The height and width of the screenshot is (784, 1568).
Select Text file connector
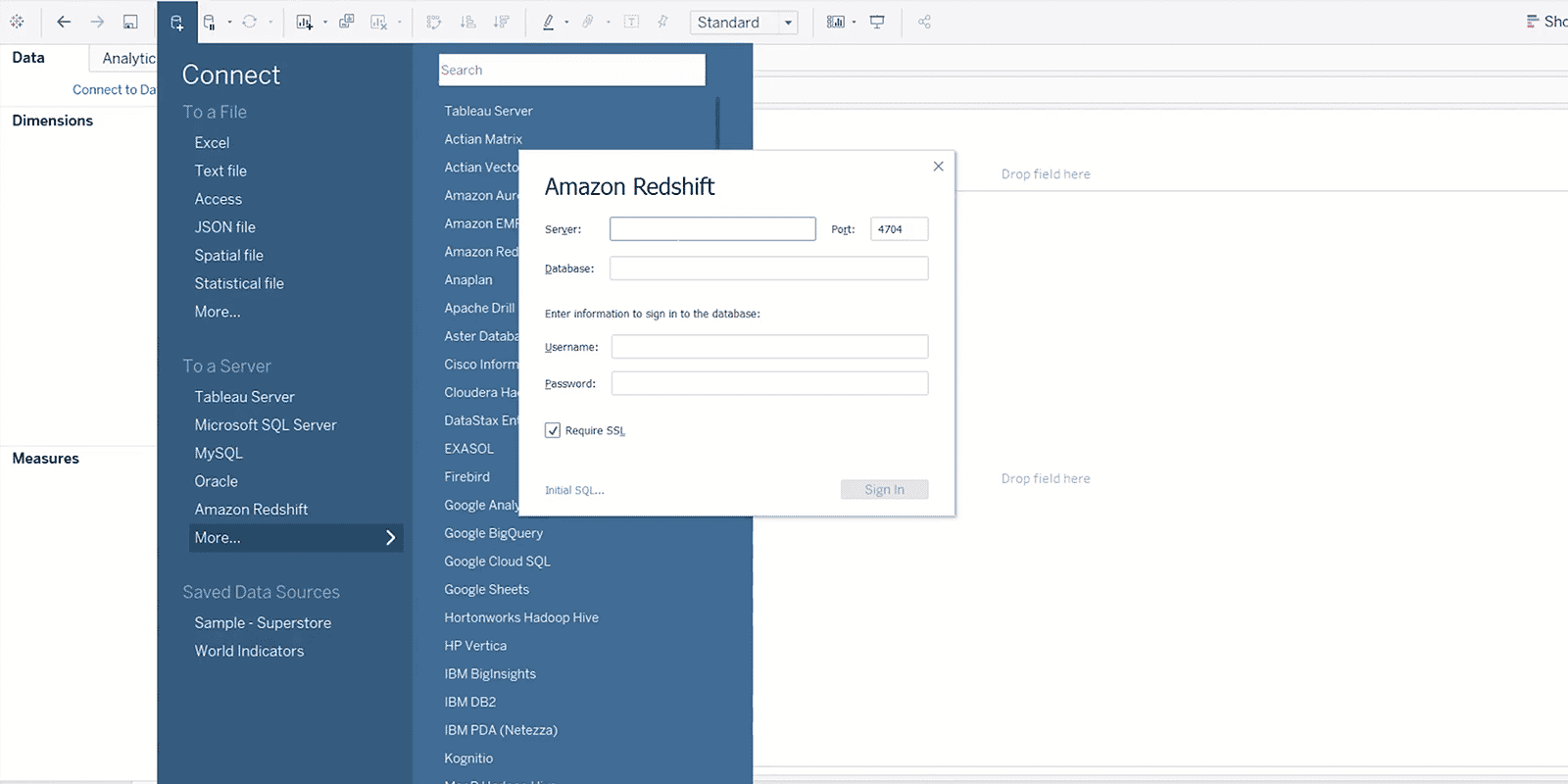(x=220, y=171)
